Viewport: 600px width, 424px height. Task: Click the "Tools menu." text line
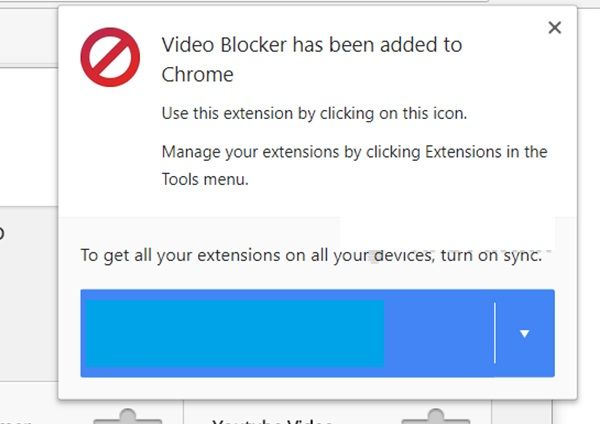click(x=205, y=179)
